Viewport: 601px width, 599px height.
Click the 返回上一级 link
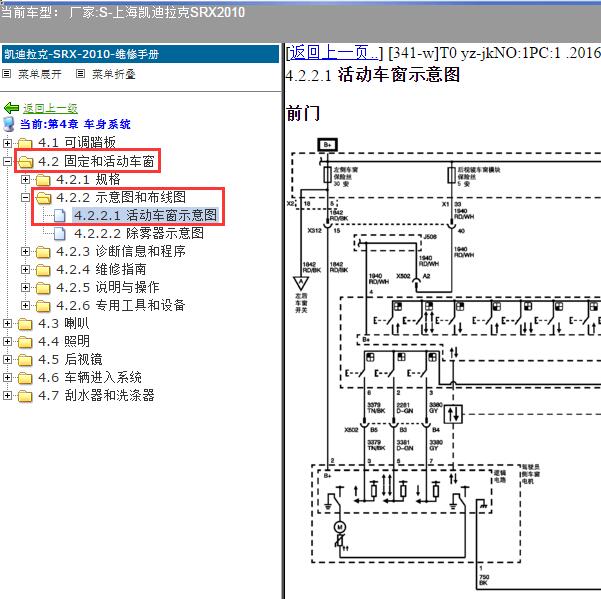50,108
